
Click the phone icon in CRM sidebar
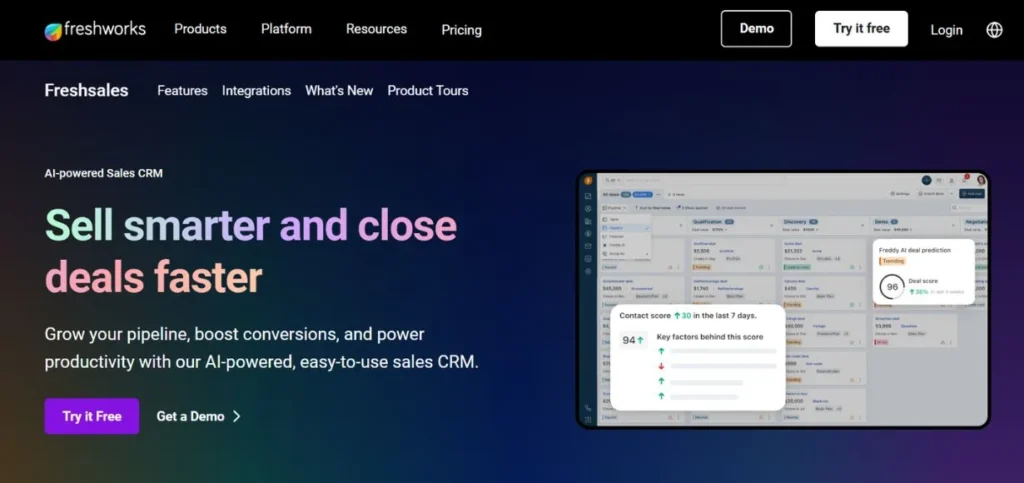[588, 407]
